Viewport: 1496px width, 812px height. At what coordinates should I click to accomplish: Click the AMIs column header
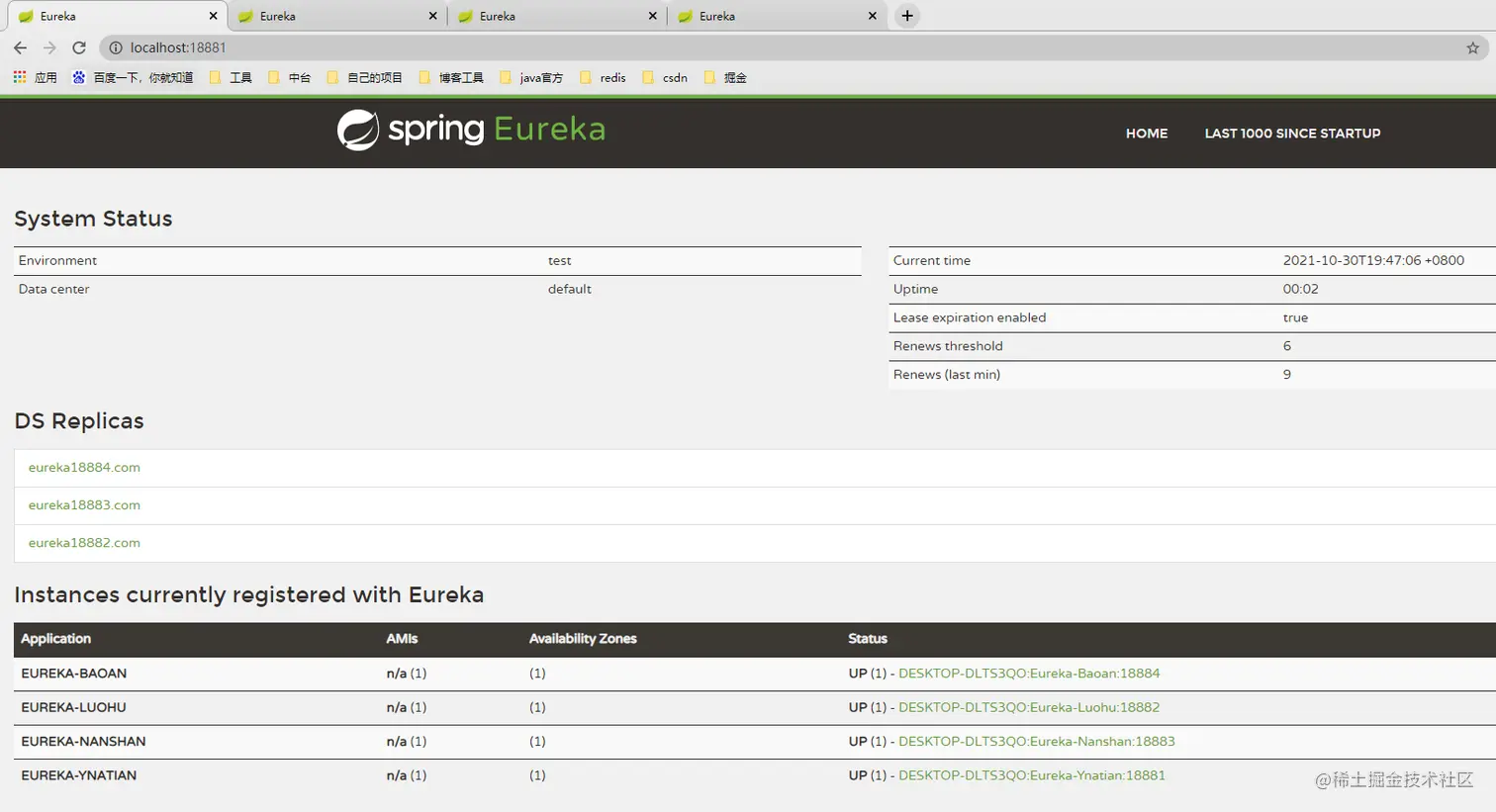402,639
